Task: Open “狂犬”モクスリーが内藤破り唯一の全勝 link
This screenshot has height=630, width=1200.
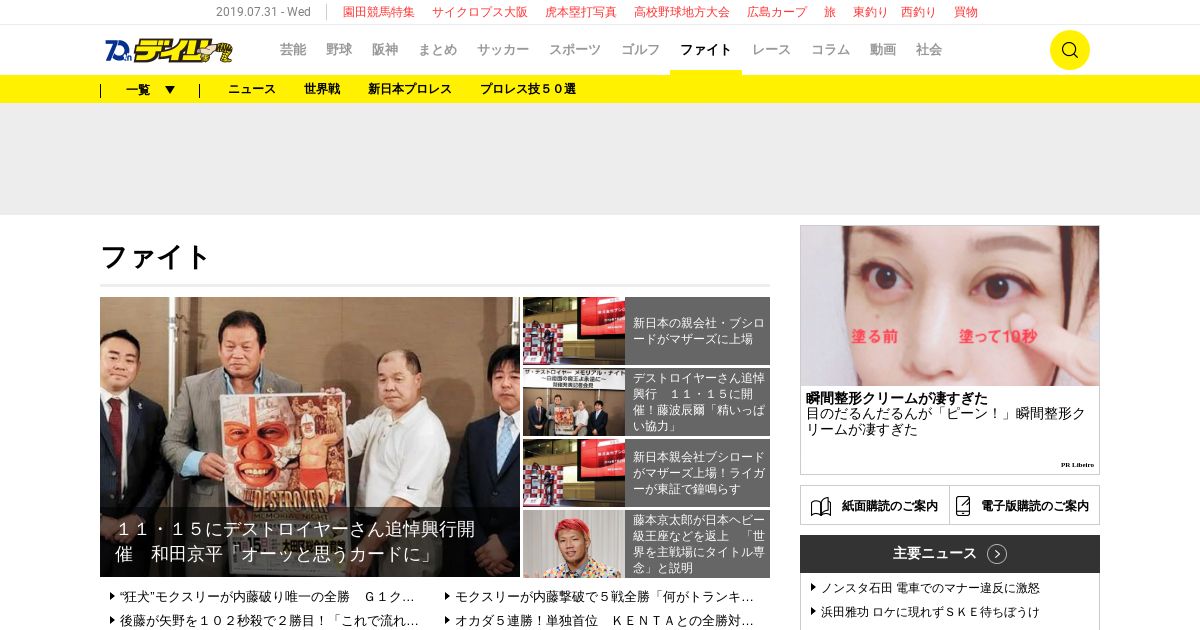Action: (267, 596)
